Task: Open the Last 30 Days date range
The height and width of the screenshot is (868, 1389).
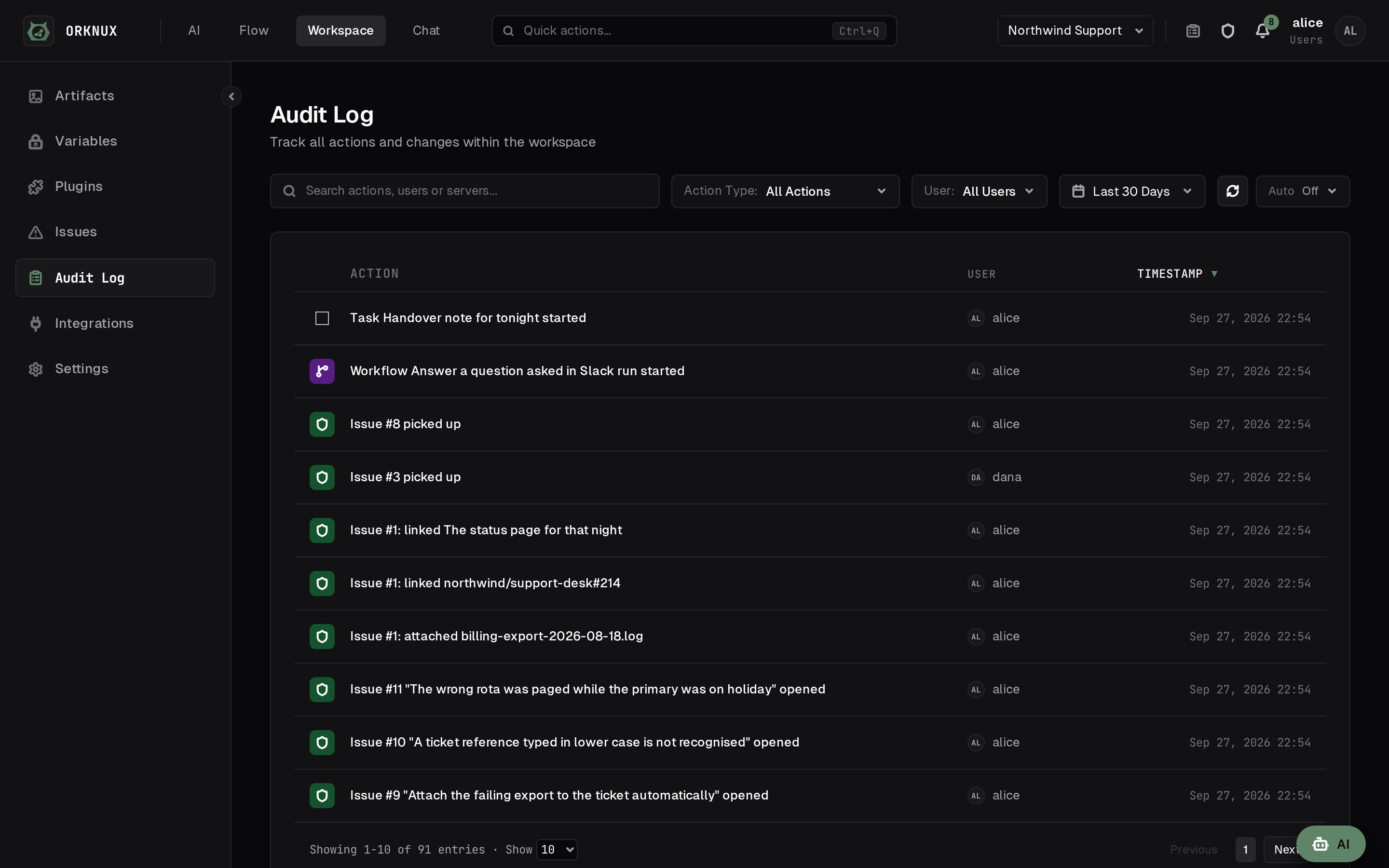Action: [1132, 191]
